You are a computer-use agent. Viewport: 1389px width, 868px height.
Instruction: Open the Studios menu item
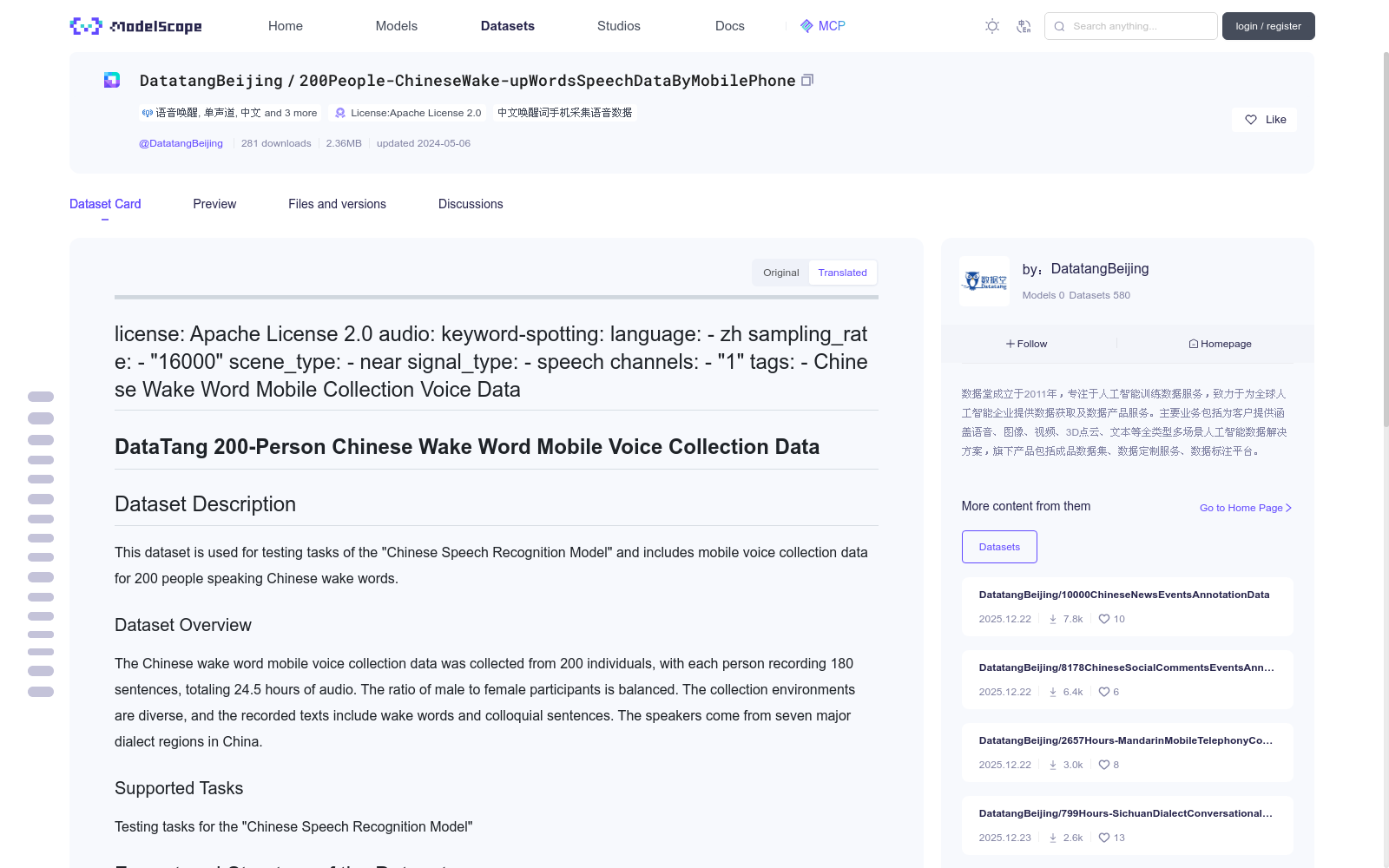619,26
